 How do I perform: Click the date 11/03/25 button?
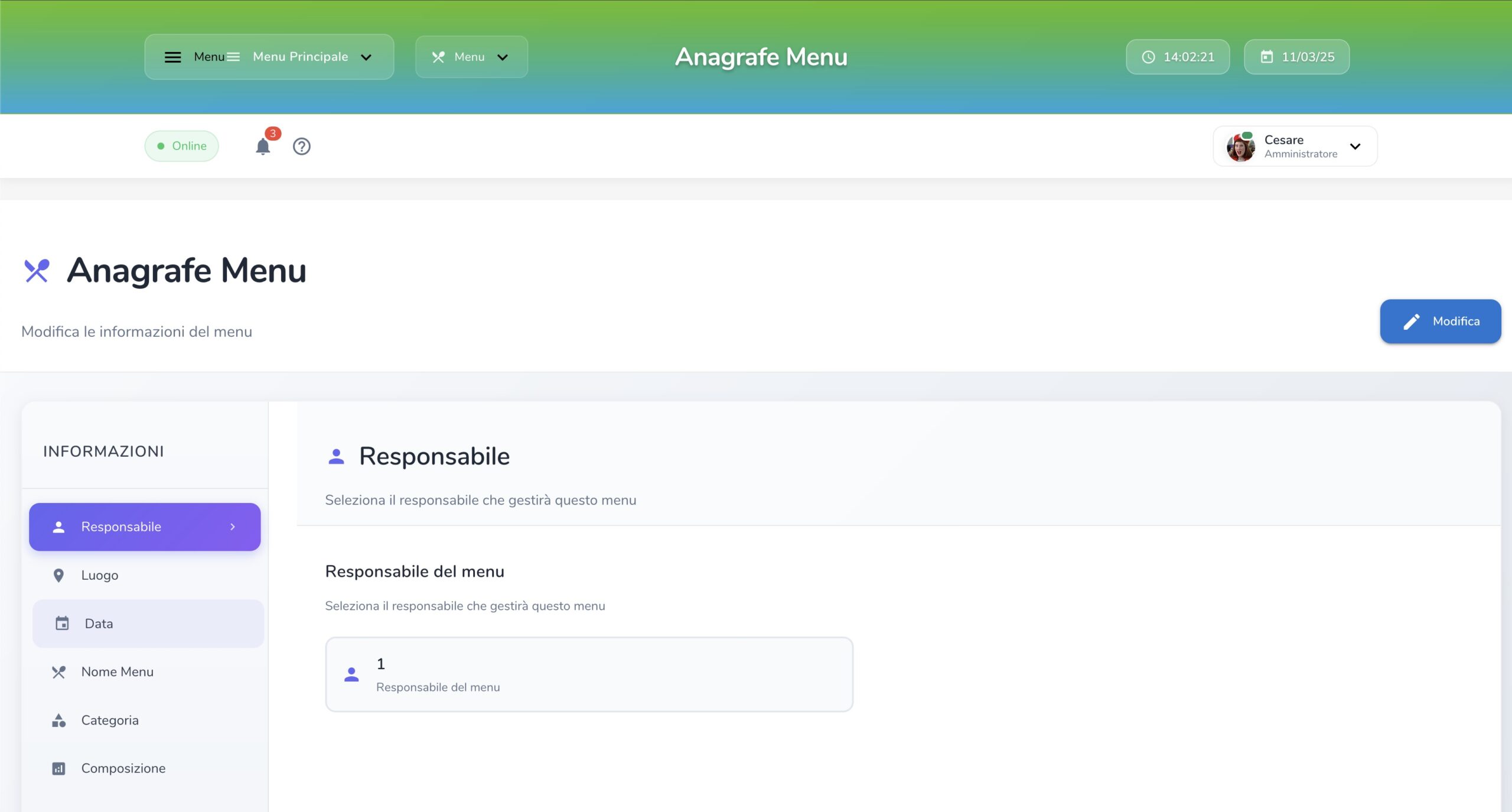point(1296,57)
